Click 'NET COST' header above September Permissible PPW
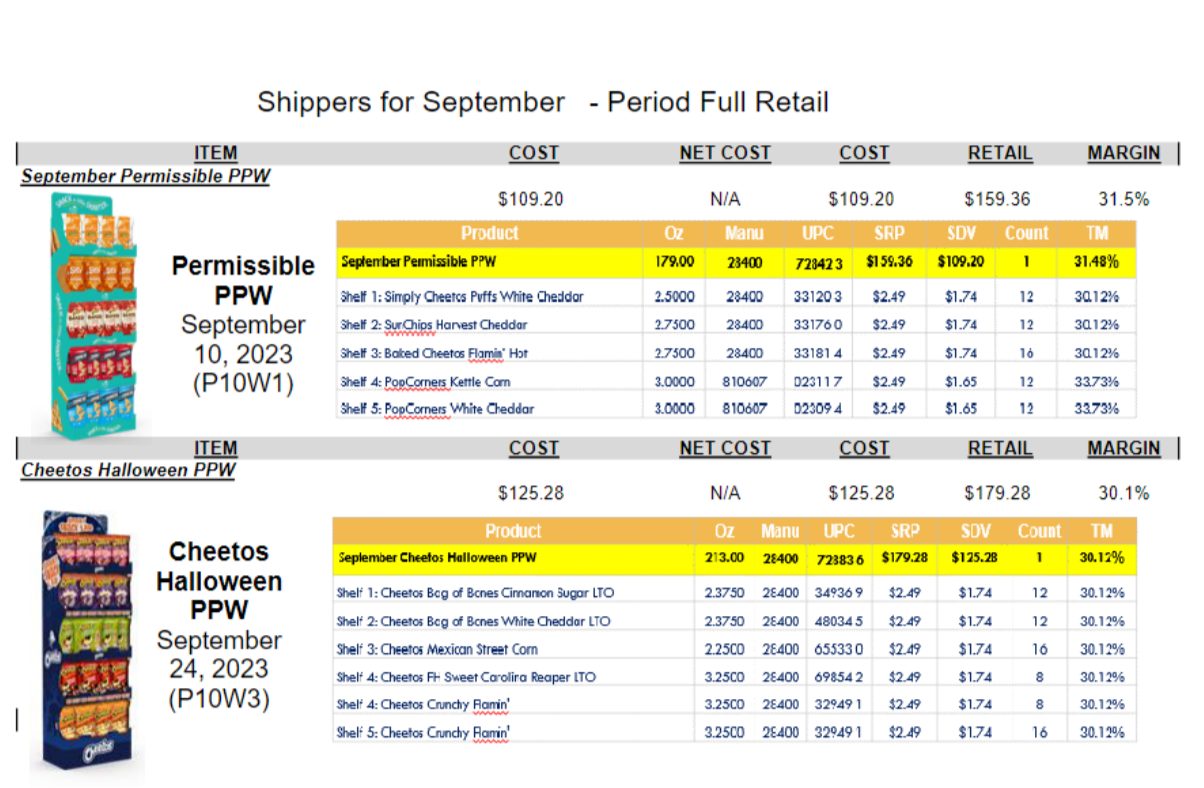1204x788 pixels. point(725,153)
